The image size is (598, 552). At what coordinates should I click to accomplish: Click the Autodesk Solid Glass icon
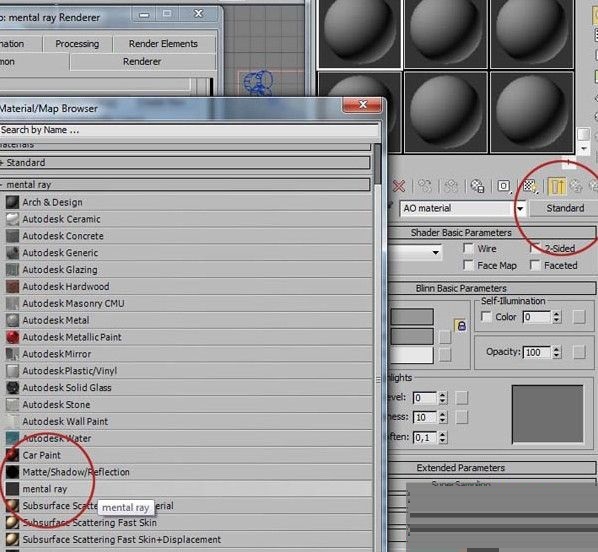click(12, 388)
